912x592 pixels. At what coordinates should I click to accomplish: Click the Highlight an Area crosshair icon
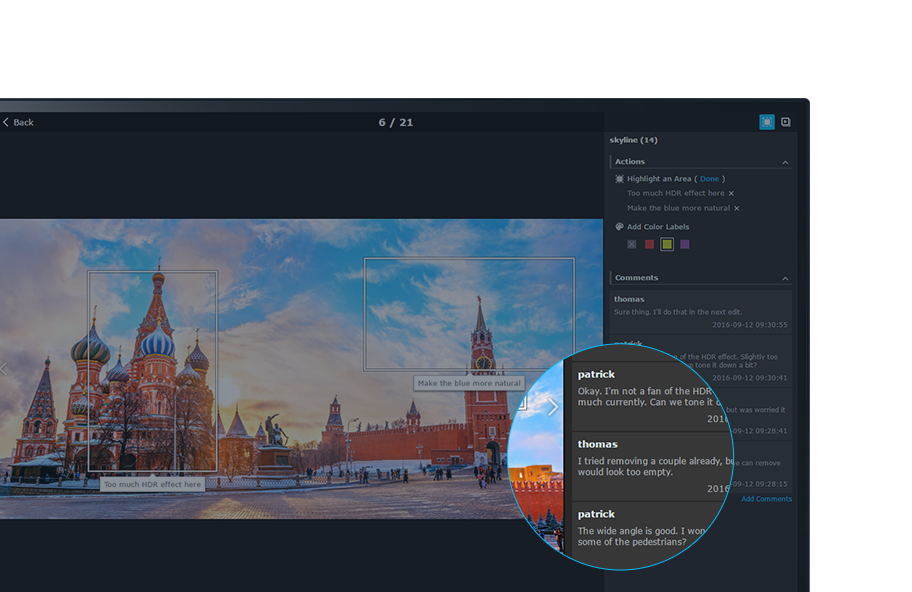[x=619, y=179]
